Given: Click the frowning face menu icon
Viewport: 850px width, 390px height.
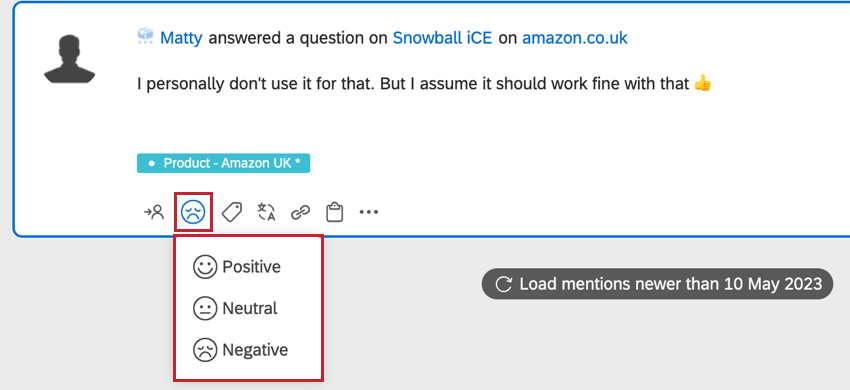Looking at the screenshot, I should (205, 350).
